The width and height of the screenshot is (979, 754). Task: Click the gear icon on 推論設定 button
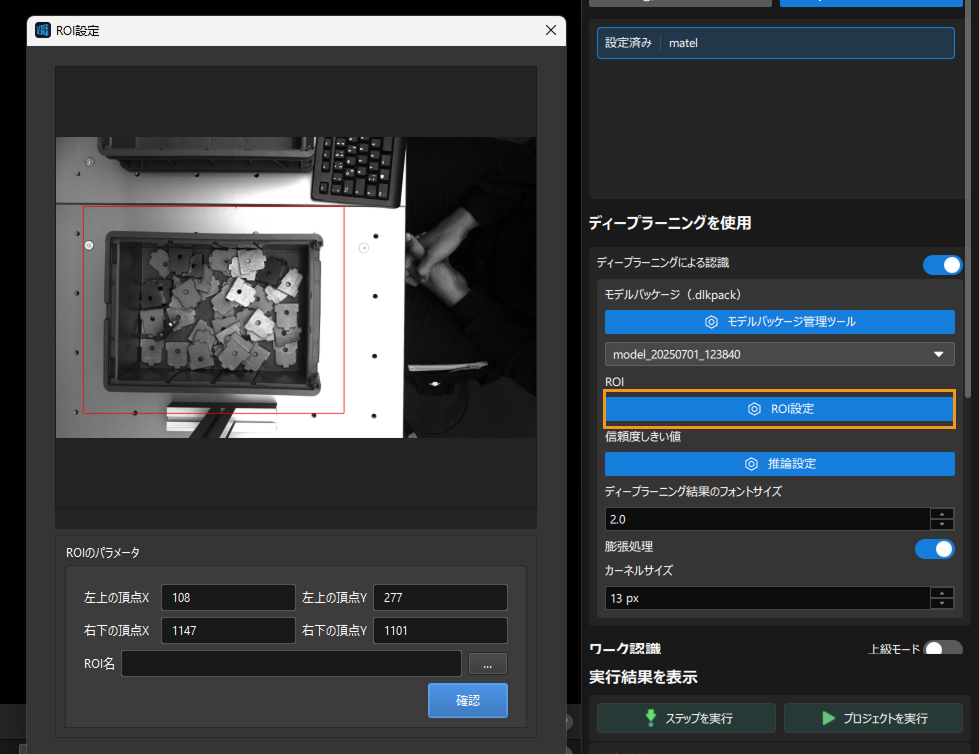751,464
